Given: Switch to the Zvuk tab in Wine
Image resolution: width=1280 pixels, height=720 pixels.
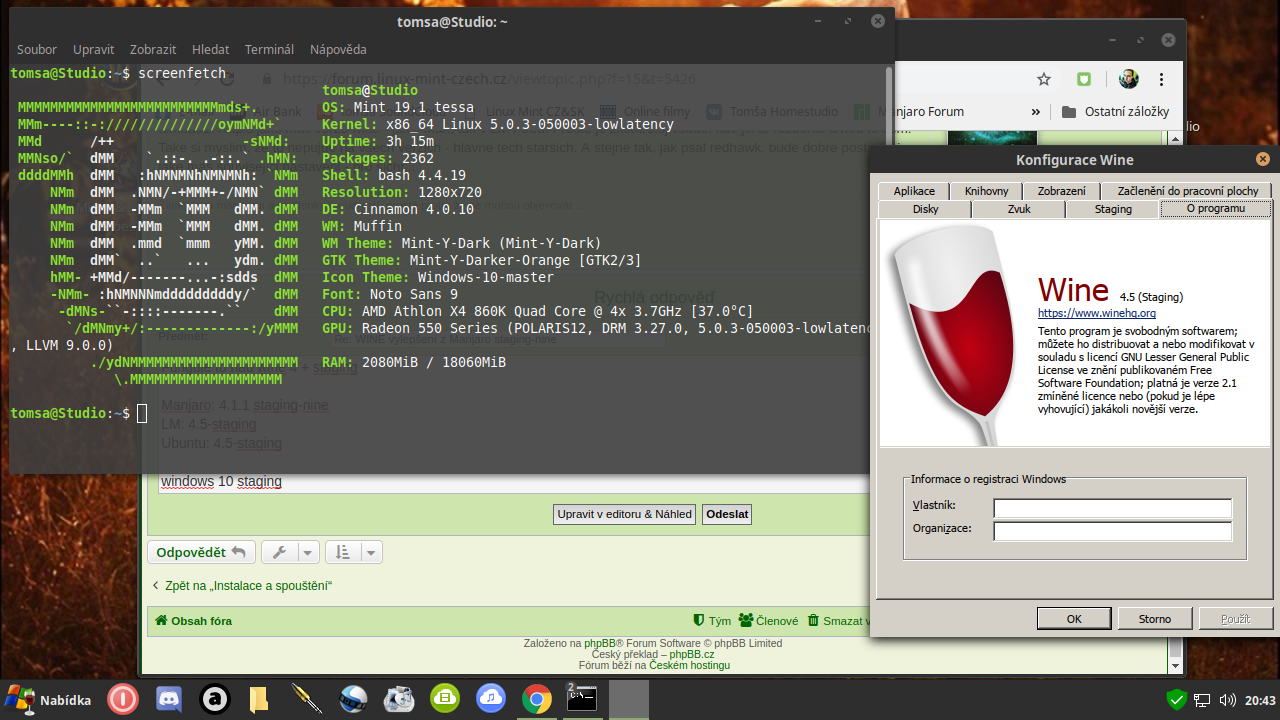Looking at the screenshot, I should (x=1019, y=209).
